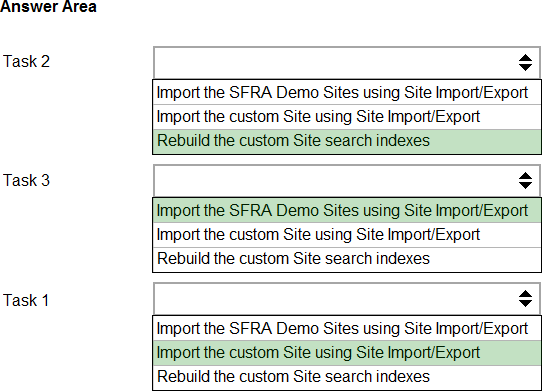The width and height of the screenshot is (542, 391).
Task: Choose Import the SFRA Demo Sites under Task 1
Action: tap(347, 328)
